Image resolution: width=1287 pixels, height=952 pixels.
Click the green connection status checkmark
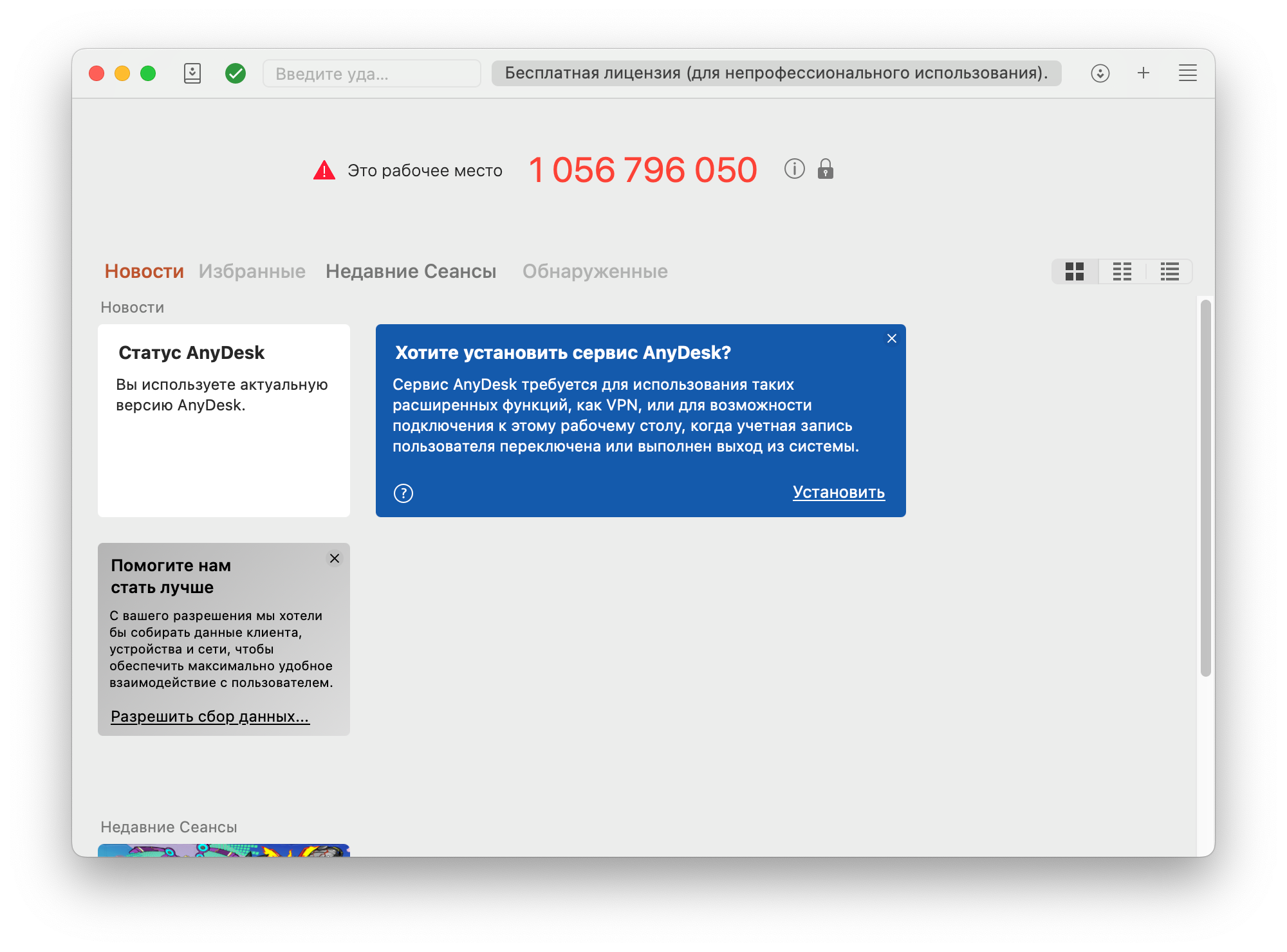236,73
